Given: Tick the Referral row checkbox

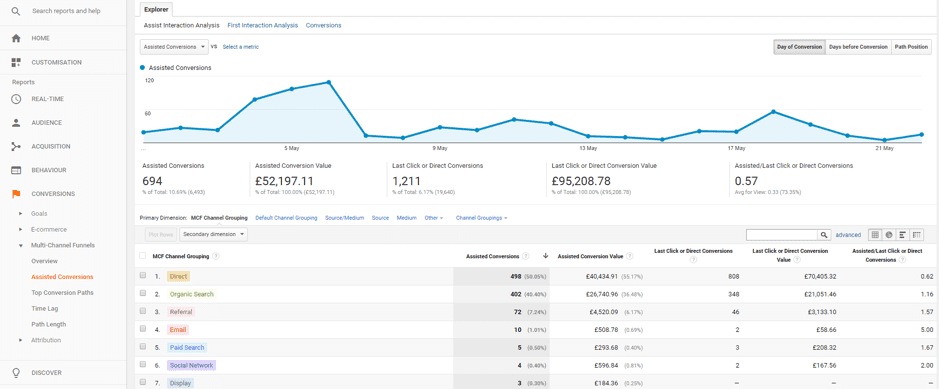Looking at the screenshot, I should 143,311.
